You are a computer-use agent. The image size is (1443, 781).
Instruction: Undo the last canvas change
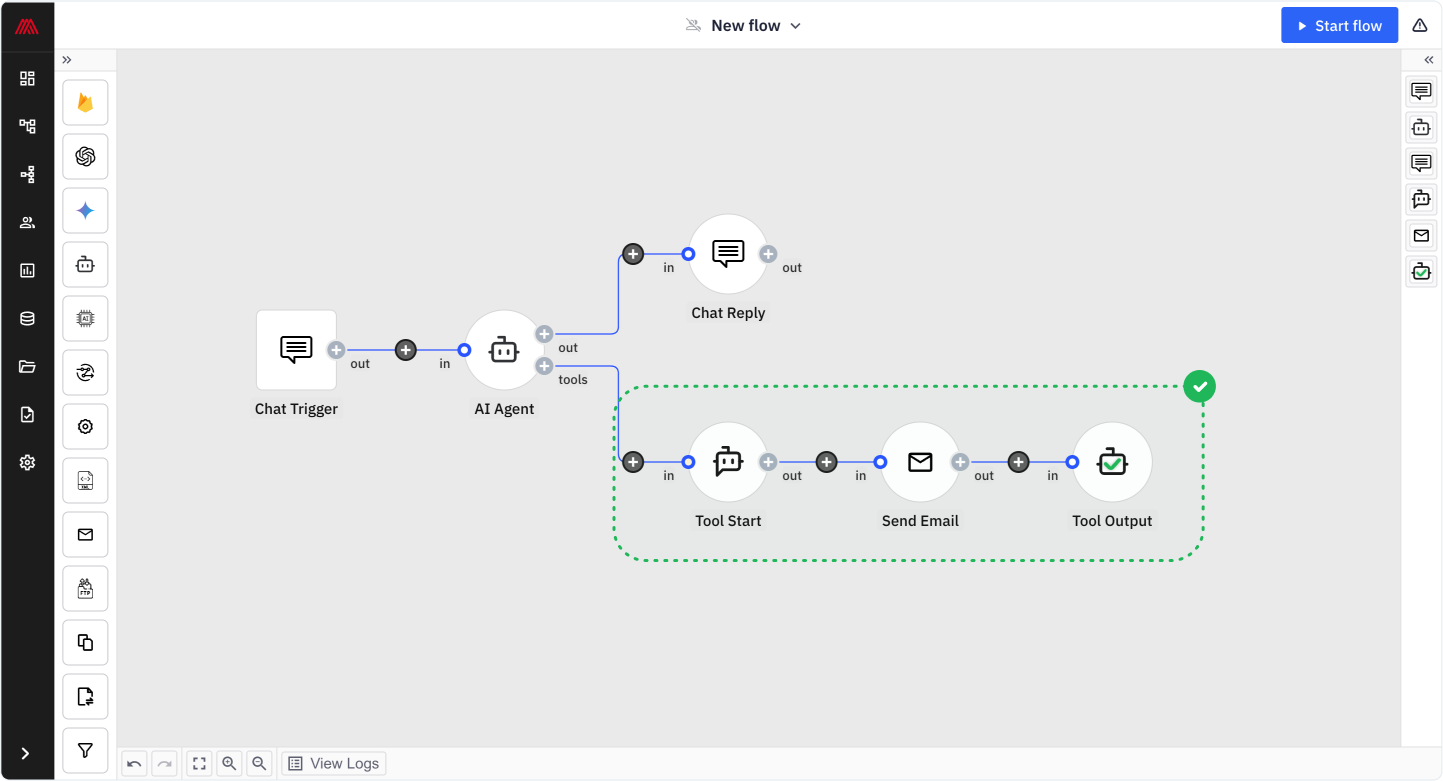(x=134, y=764)
